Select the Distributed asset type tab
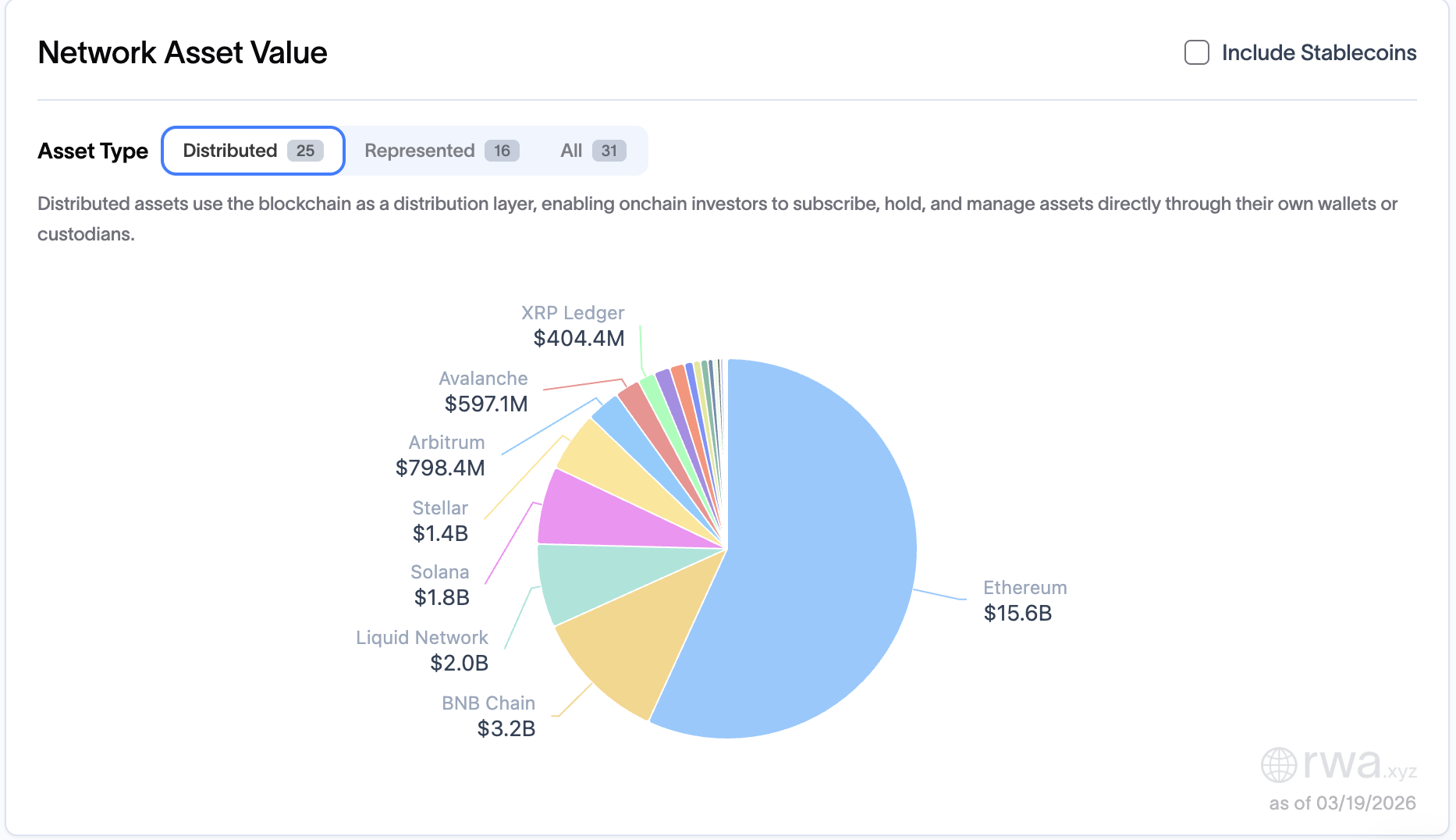 pyautogui.click(x=251, y=150)
